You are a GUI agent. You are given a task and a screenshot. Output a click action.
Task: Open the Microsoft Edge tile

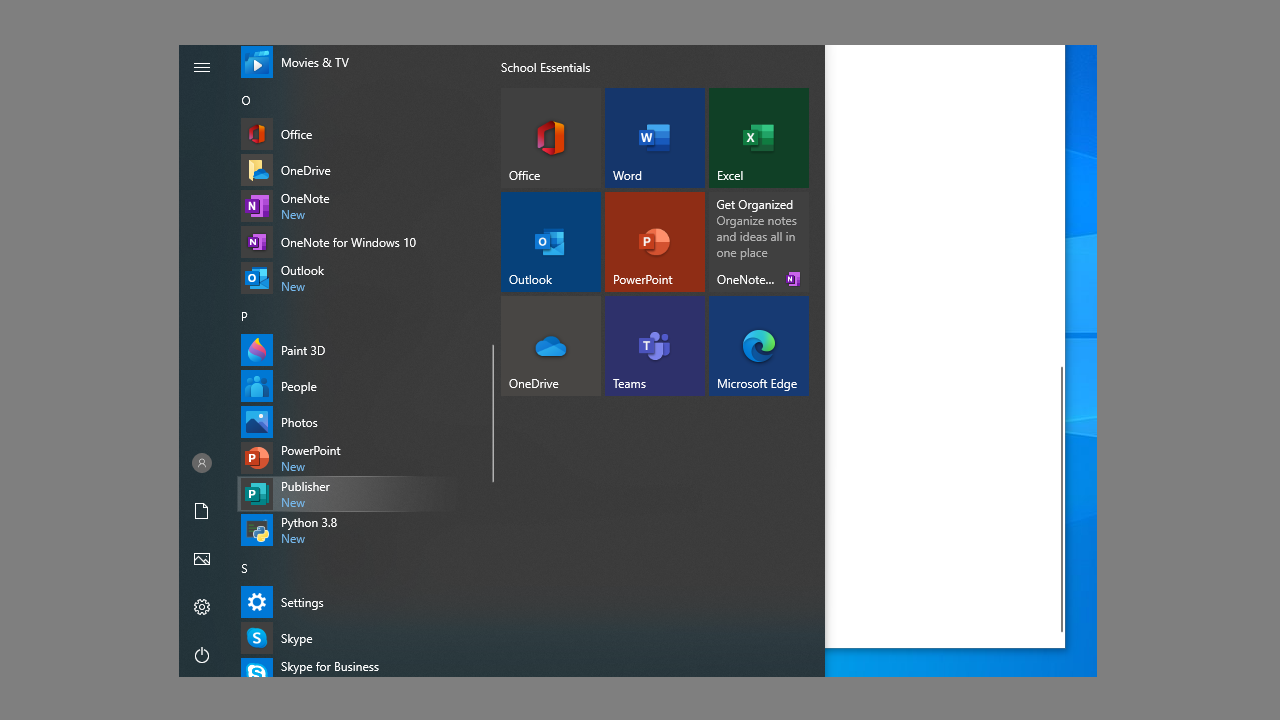coord(759,346)
